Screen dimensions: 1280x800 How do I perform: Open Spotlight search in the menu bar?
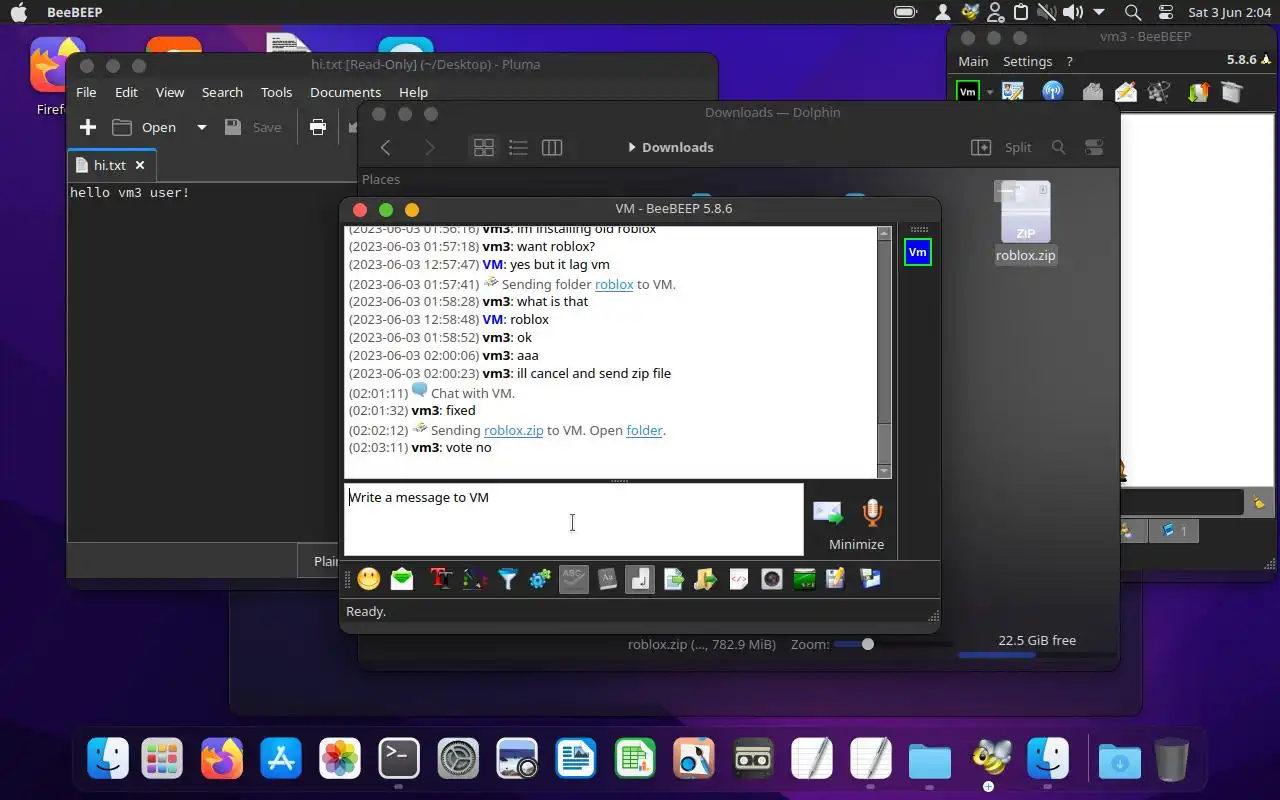point(1132,12)
